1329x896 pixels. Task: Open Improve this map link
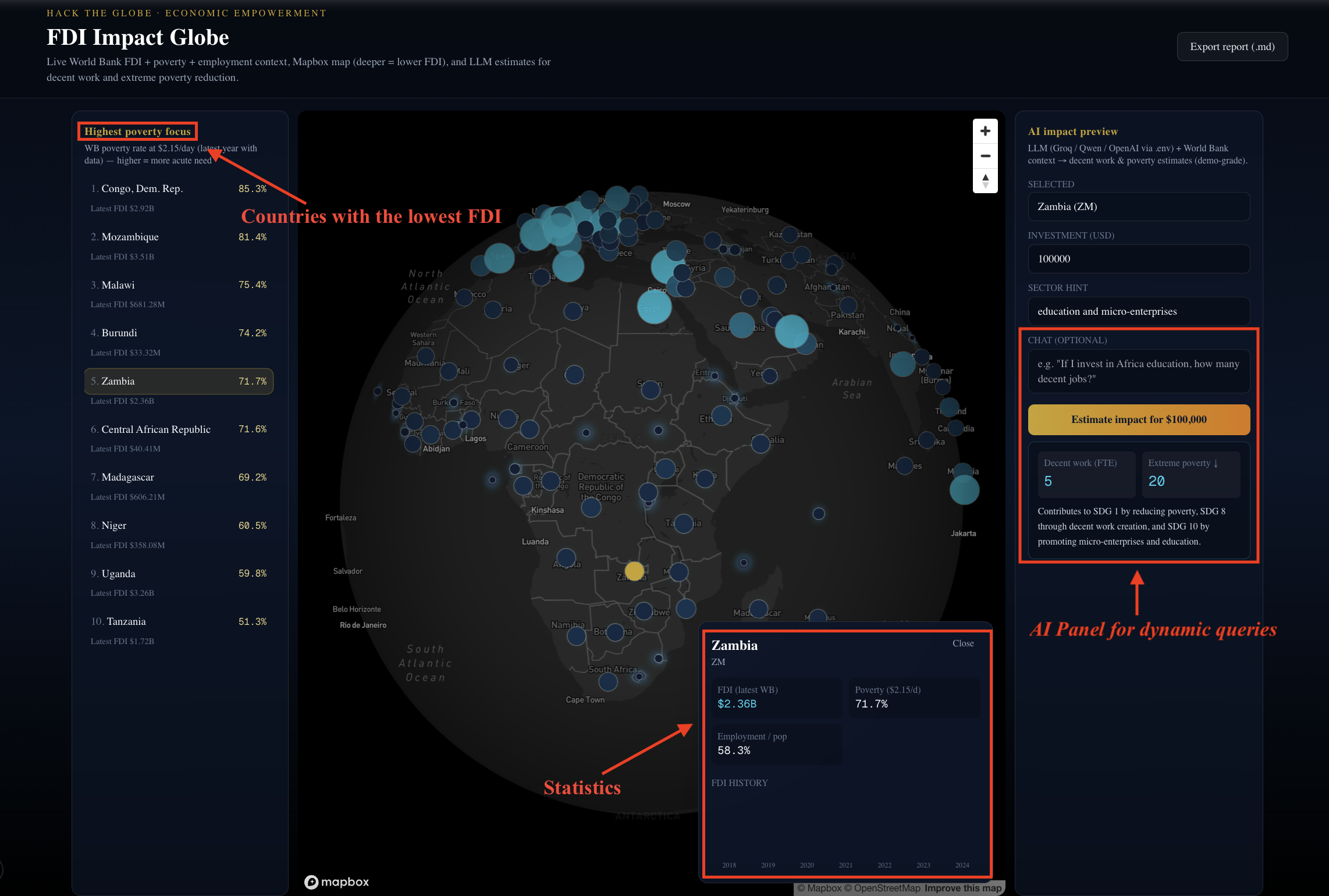click(962, 888)
